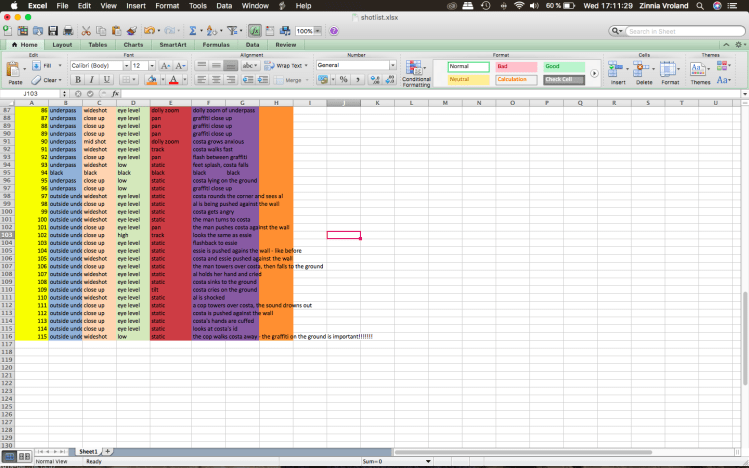Toggle Bold formatting
Image resolution: width=749 pixels, height=468 pixels.
point(78,79)
